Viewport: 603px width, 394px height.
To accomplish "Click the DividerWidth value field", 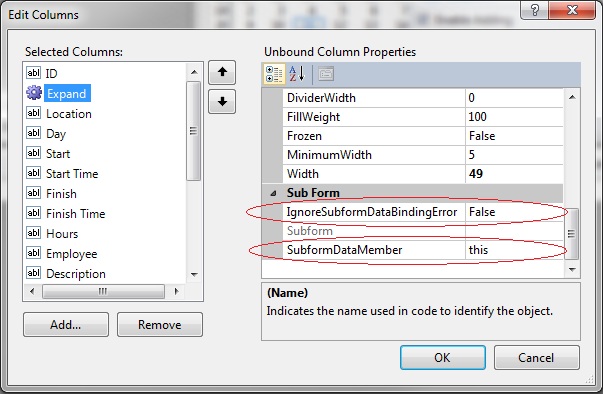I will 514,98.
